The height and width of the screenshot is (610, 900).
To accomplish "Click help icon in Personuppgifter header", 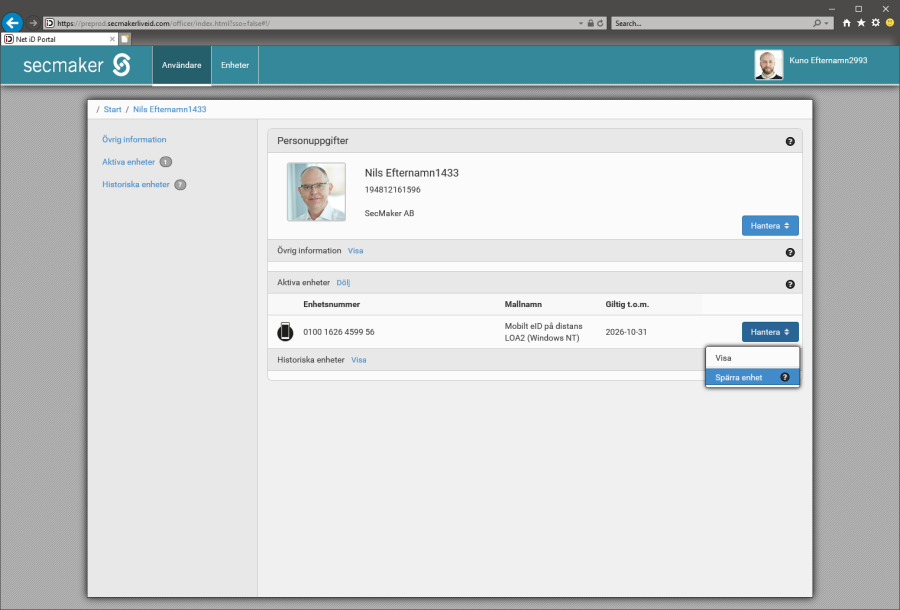I will 790,142.
